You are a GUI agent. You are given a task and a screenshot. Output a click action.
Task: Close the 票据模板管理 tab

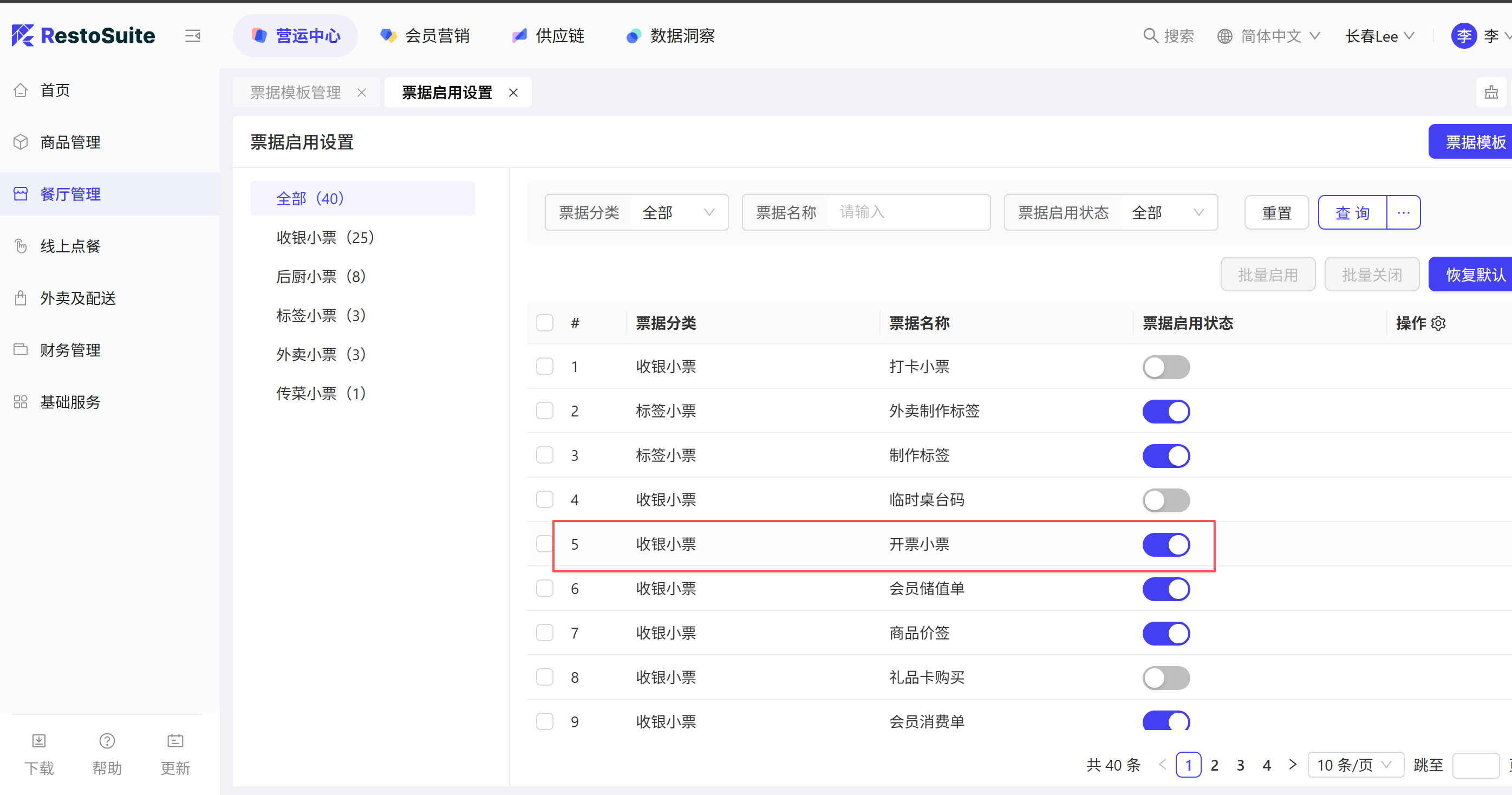coord(362,93)
